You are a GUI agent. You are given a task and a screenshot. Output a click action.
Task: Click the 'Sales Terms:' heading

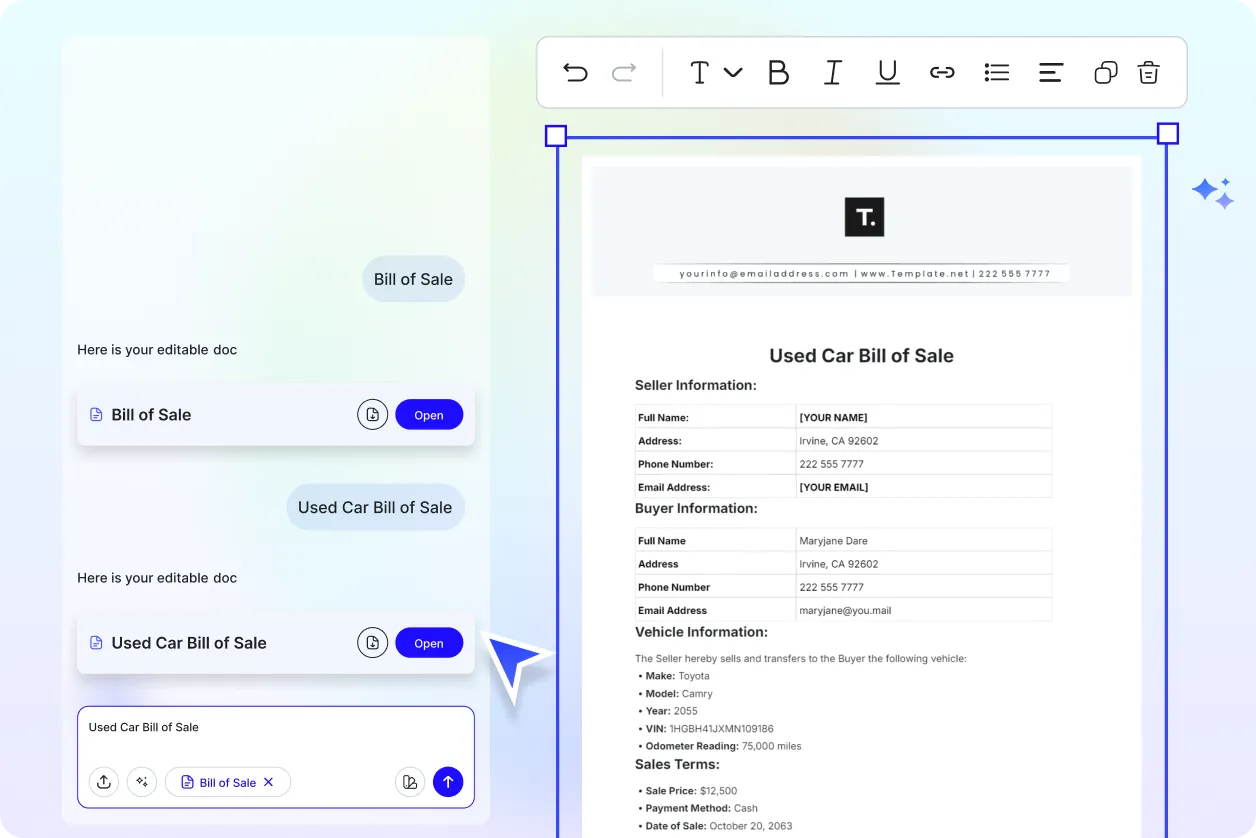pos(677,764)
